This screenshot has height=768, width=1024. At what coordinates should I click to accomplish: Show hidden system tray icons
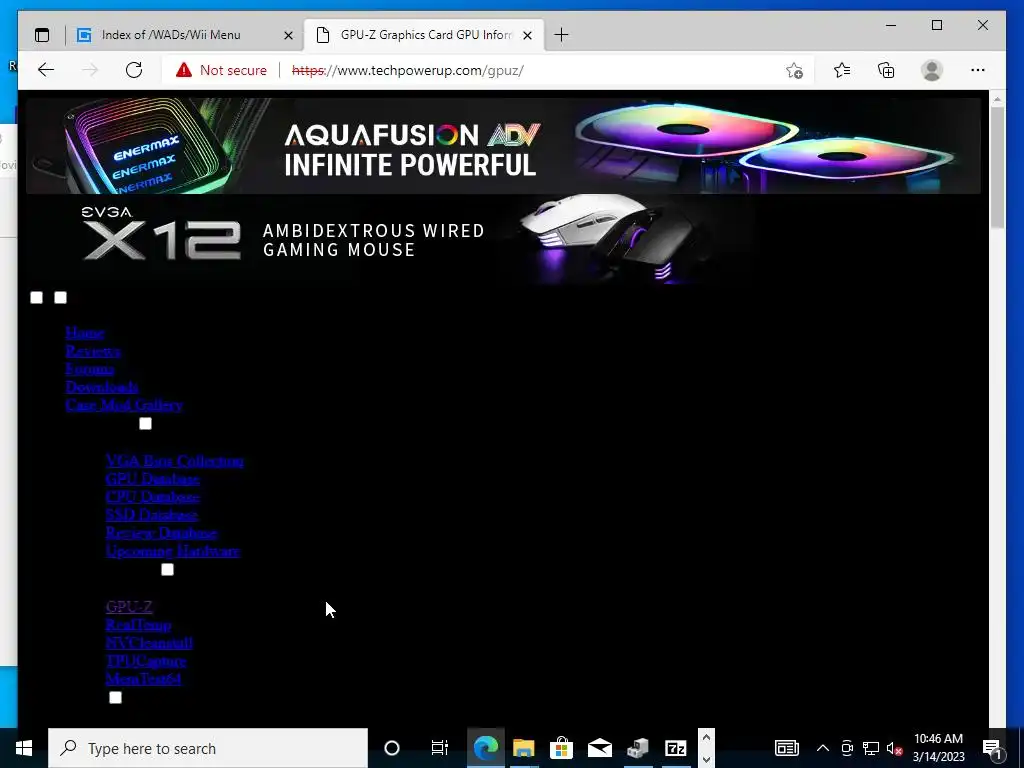coord(823,748)
